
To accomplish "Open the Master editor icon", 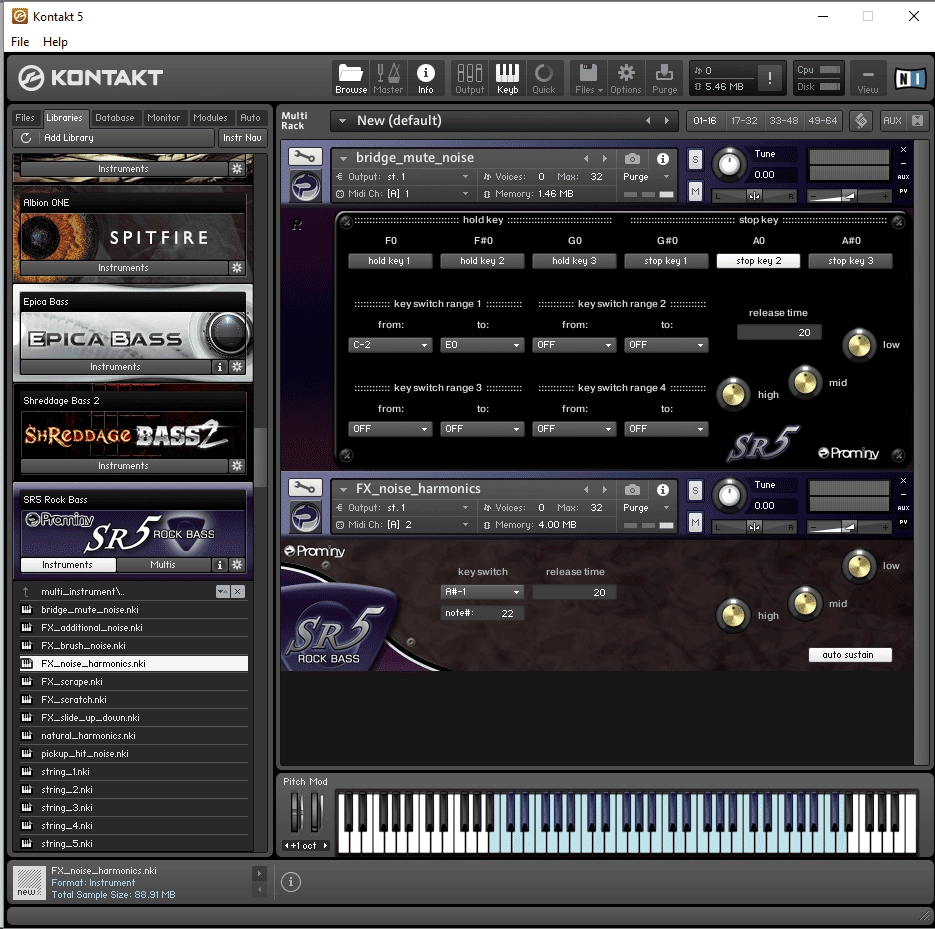I will click(388, 78).
